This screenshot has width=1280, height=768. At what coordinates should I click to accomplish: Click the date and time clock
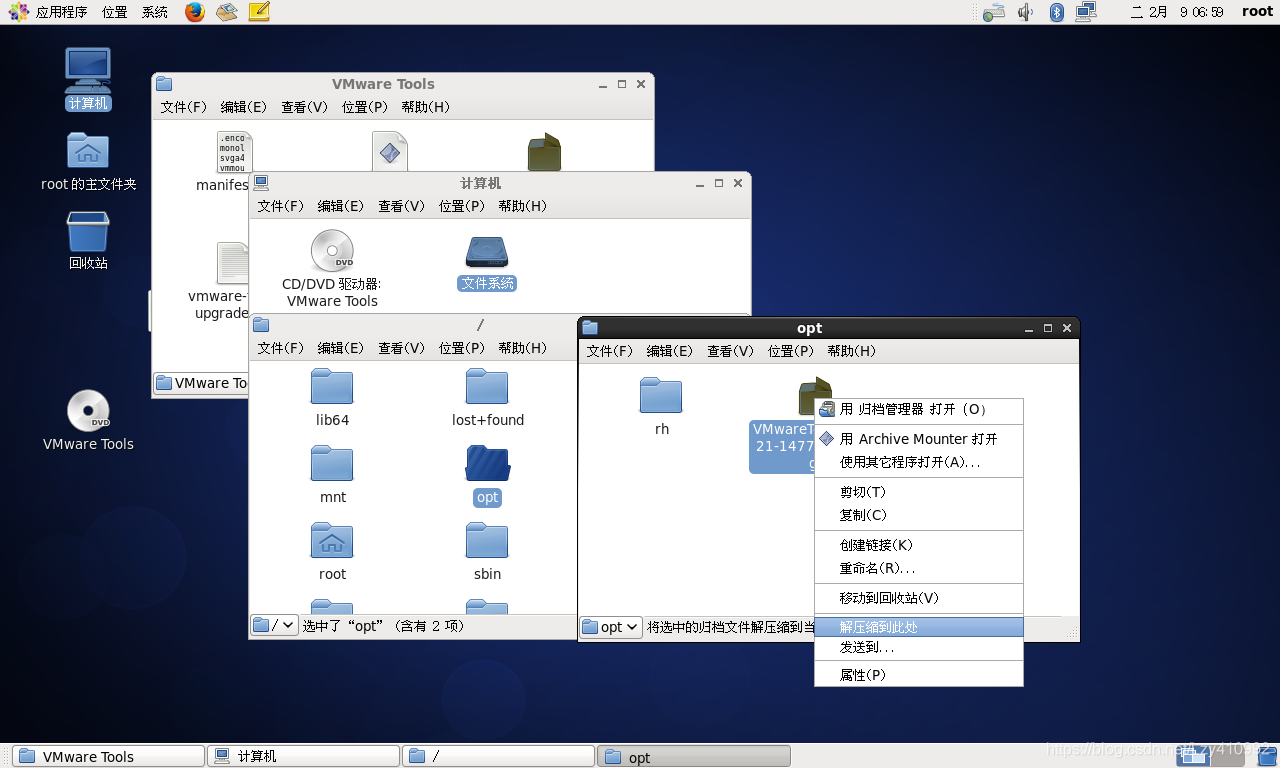[1177, 12]
